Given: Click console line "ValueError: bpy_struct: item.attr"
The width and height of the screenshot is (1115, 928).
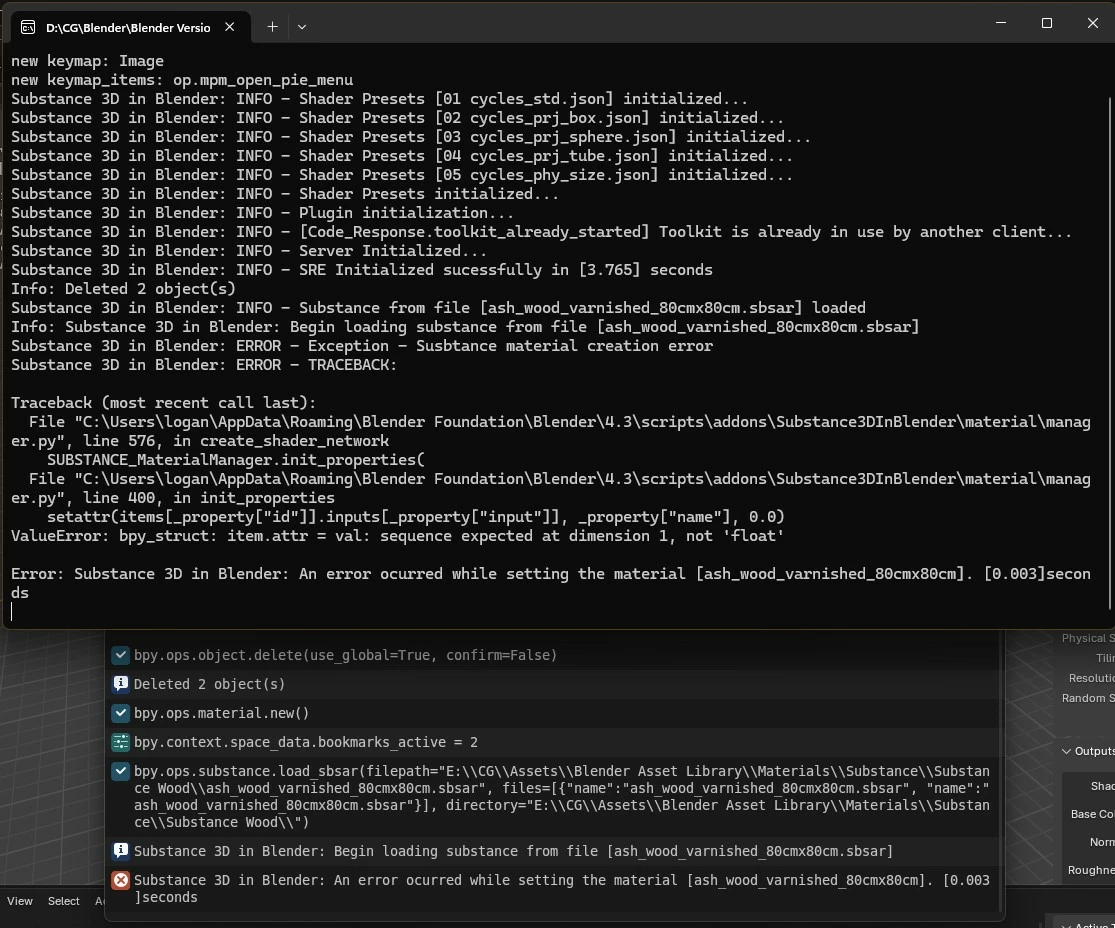Looking at the screenshot, I should point(398,536).
